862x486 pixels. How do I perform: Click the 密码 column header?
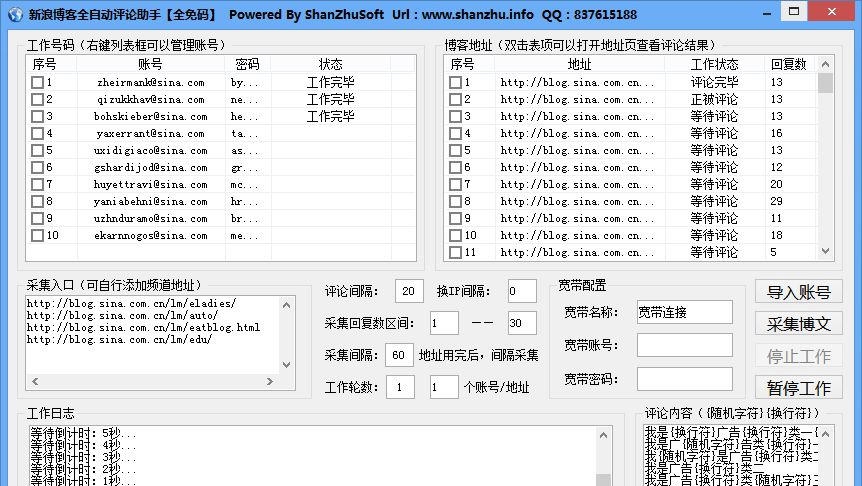tap(248, 64)
